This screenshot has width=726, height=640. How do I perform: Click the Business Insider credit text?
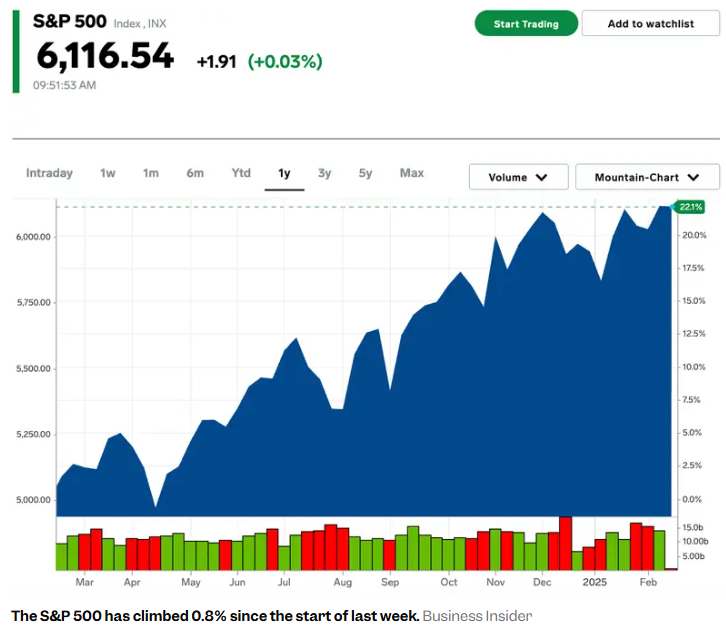tap(477, 616)
